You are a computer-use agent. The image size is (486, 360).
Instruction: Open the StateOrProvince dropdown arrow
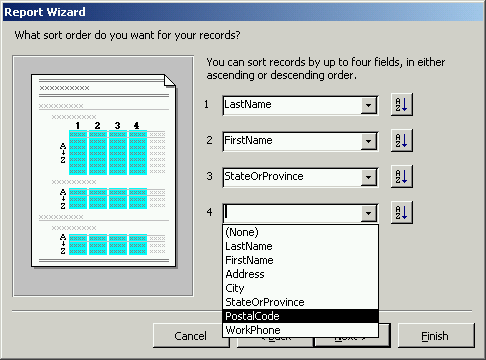click(x=368, y=177)
